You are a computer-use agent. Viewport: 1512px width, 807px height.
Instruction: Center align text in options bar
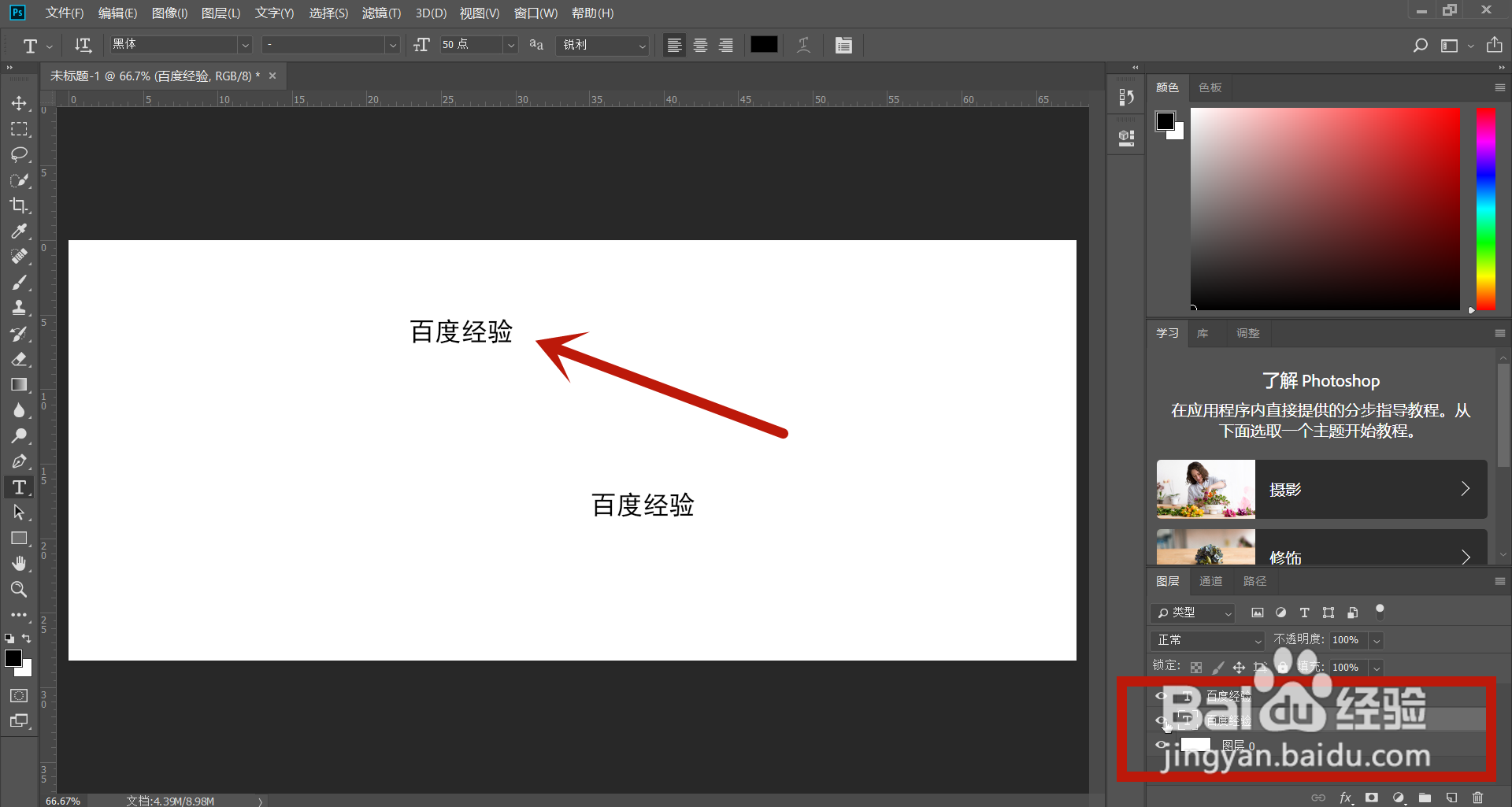pyautogui.click(x=700, y=45)
